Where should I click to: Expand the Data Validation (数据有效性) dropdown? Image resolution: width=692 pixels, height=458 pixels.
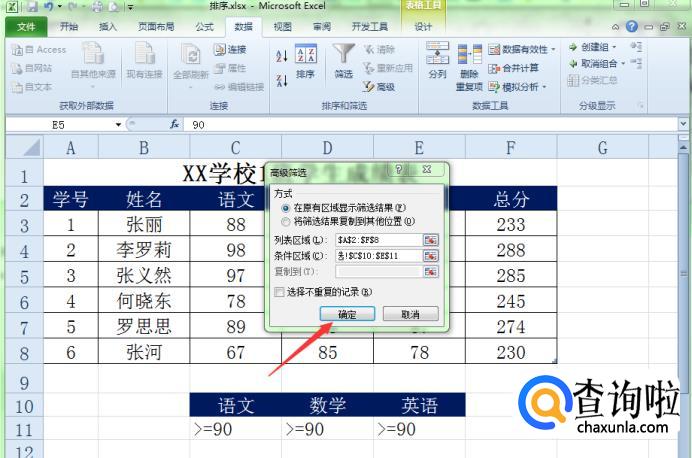[553, 49]
